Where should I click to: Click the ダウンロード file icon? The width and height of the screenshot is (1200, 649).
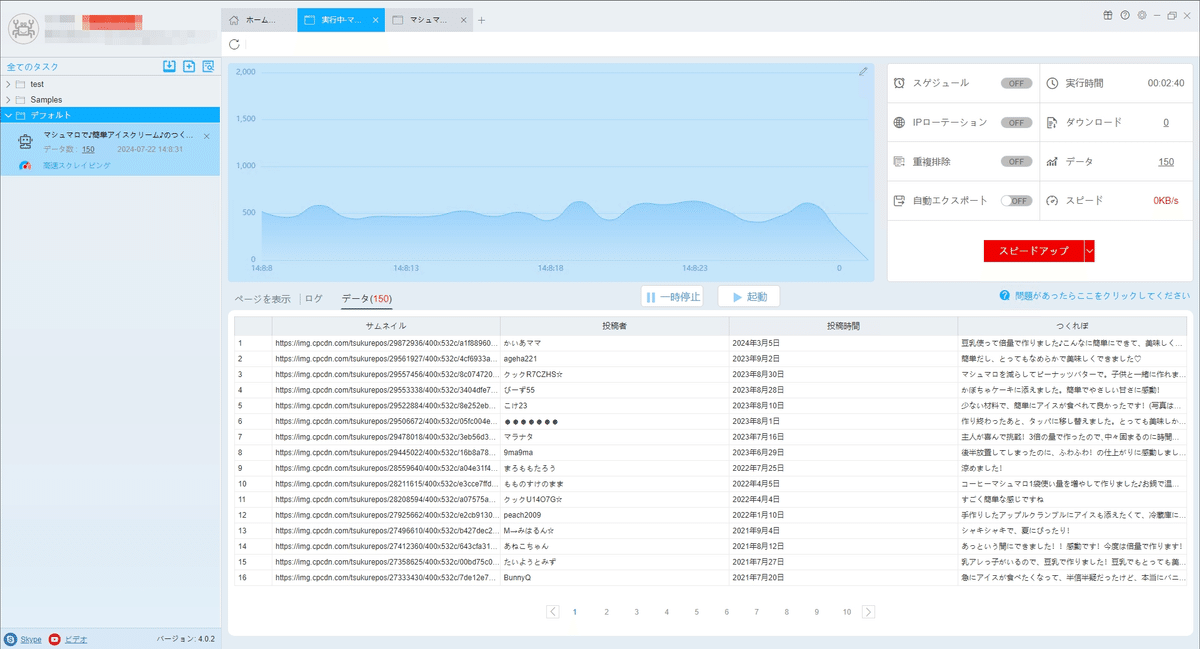tap(1052, 122)
